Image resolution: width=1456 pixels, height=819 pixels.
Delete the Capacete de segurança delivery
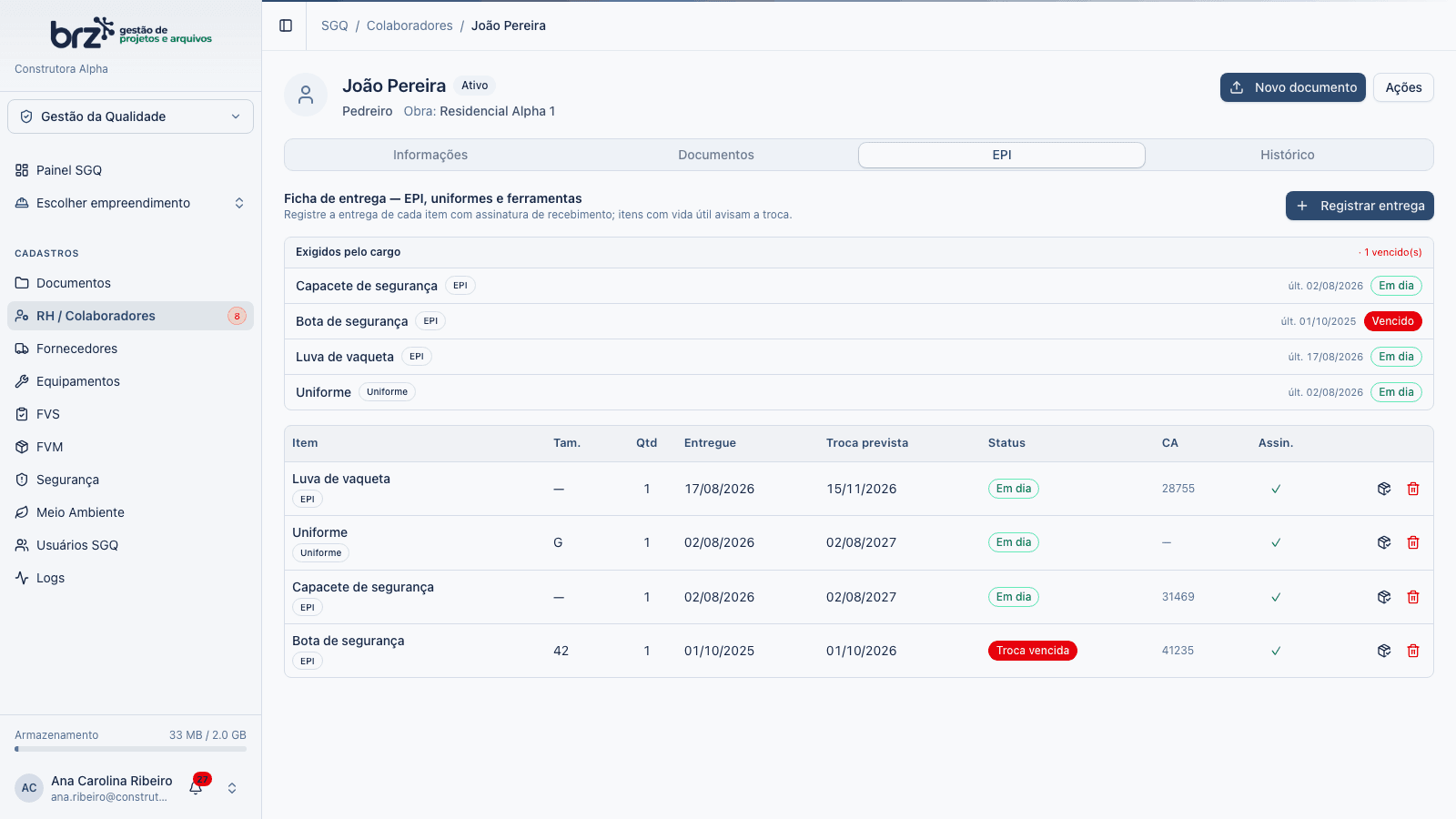1413,597
